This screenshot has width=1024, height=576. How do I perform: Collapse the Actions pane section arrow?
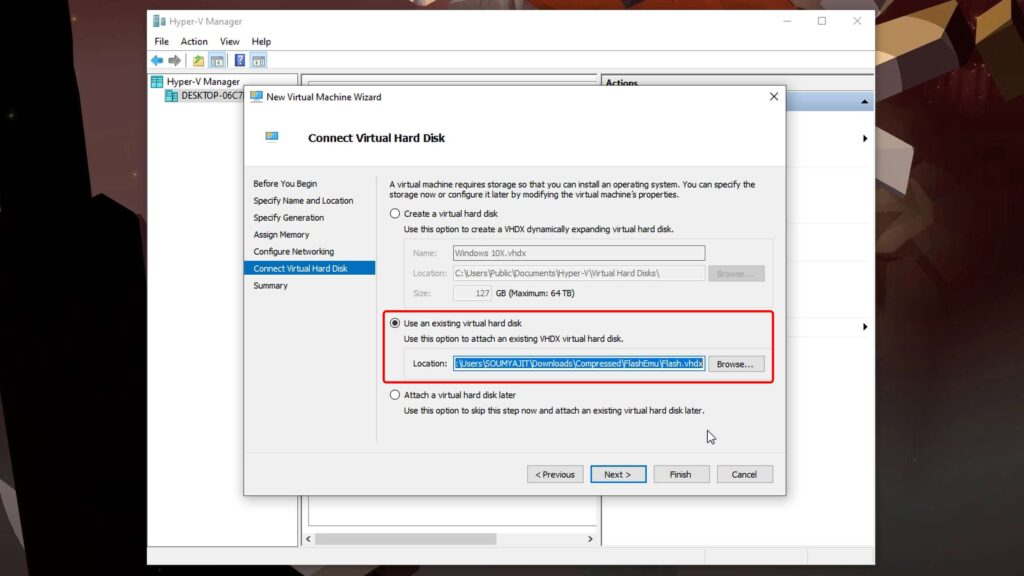click(x=864, y=102)
